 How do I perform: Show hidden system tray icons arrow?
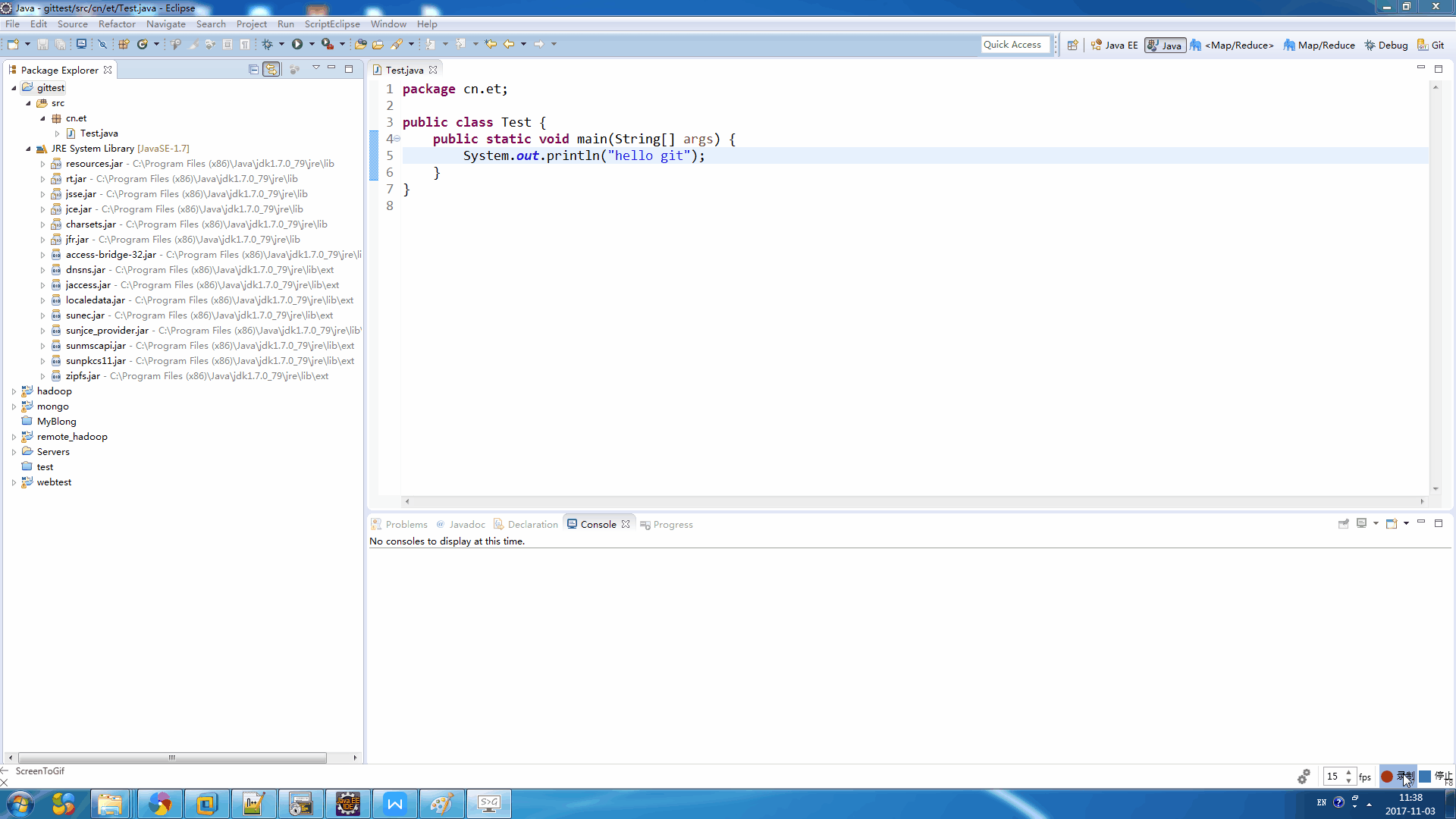tap(1369, 804)
